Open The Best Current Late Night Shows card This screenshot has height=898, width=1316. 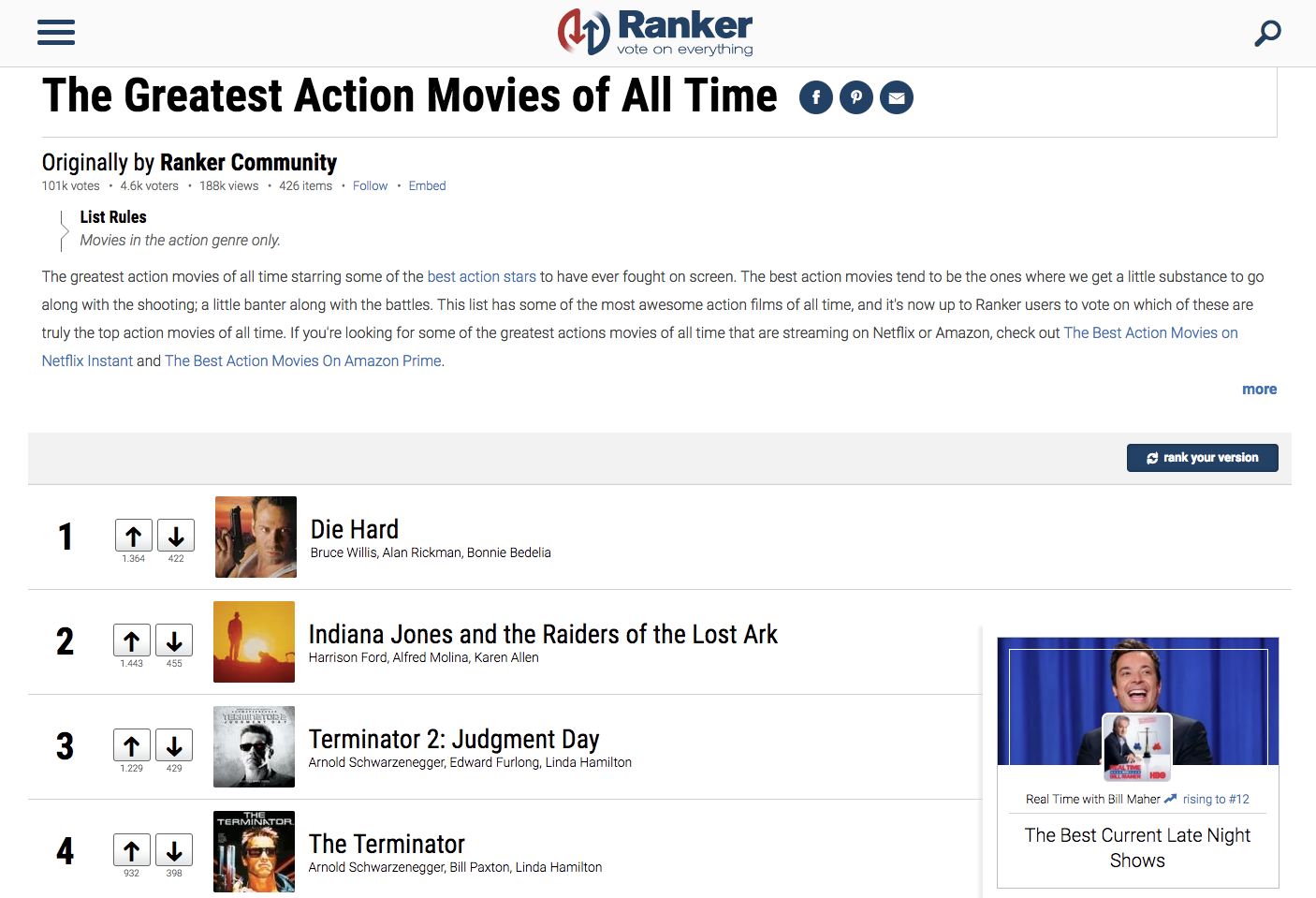tap(1137, 846)
